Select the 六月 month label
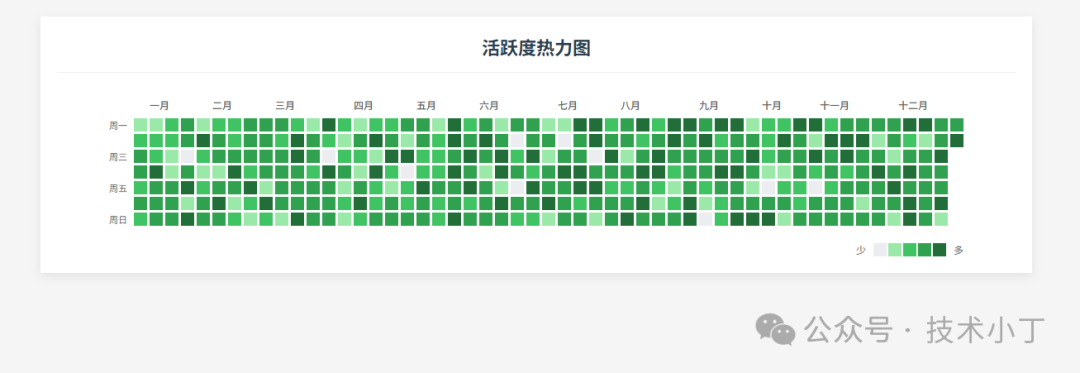Viewport: 1080px width, 373px height. pos(489,105)
